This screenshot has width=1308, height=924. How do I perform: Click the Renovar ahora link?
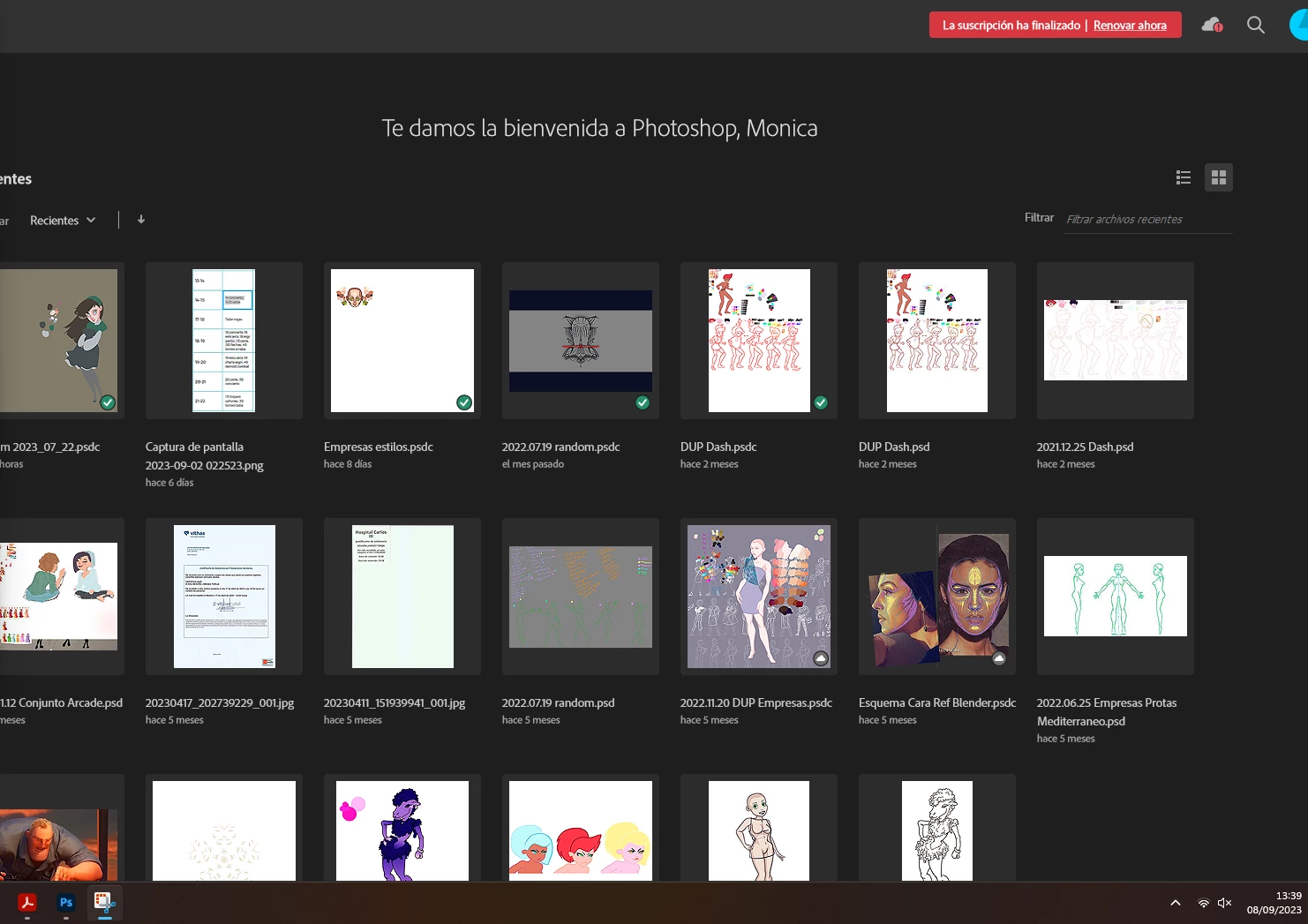click(x=1130, y=26)
